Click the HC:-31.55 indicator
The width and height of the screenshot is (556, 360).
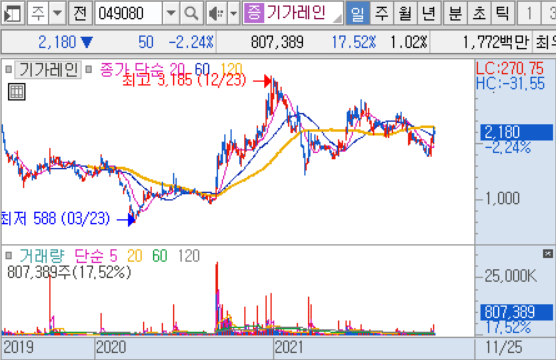[510, 84]
